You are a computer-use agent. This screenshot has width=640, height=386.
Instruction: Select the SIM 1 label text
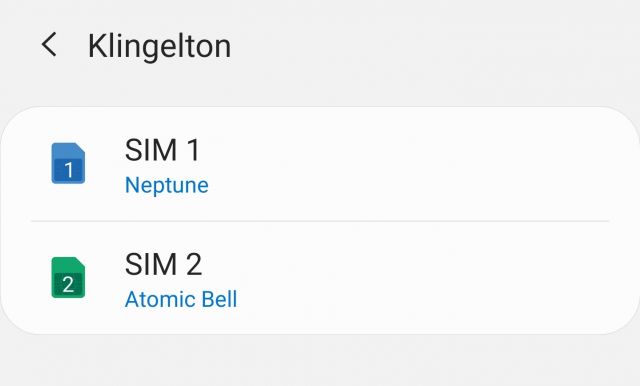(x=162, y=150)
